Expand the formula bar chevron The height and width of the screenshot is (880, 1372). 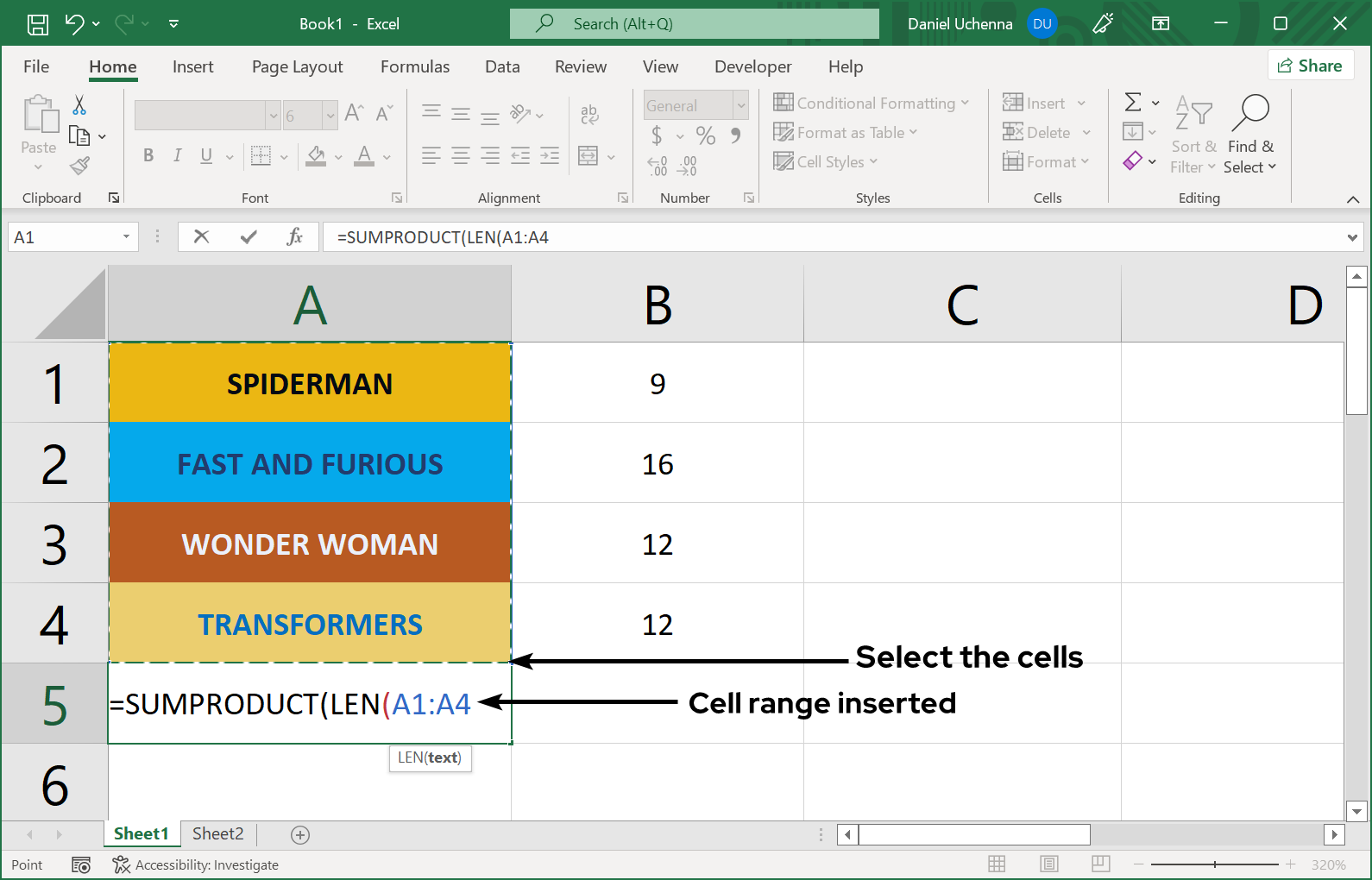(x=1351, y=237)
